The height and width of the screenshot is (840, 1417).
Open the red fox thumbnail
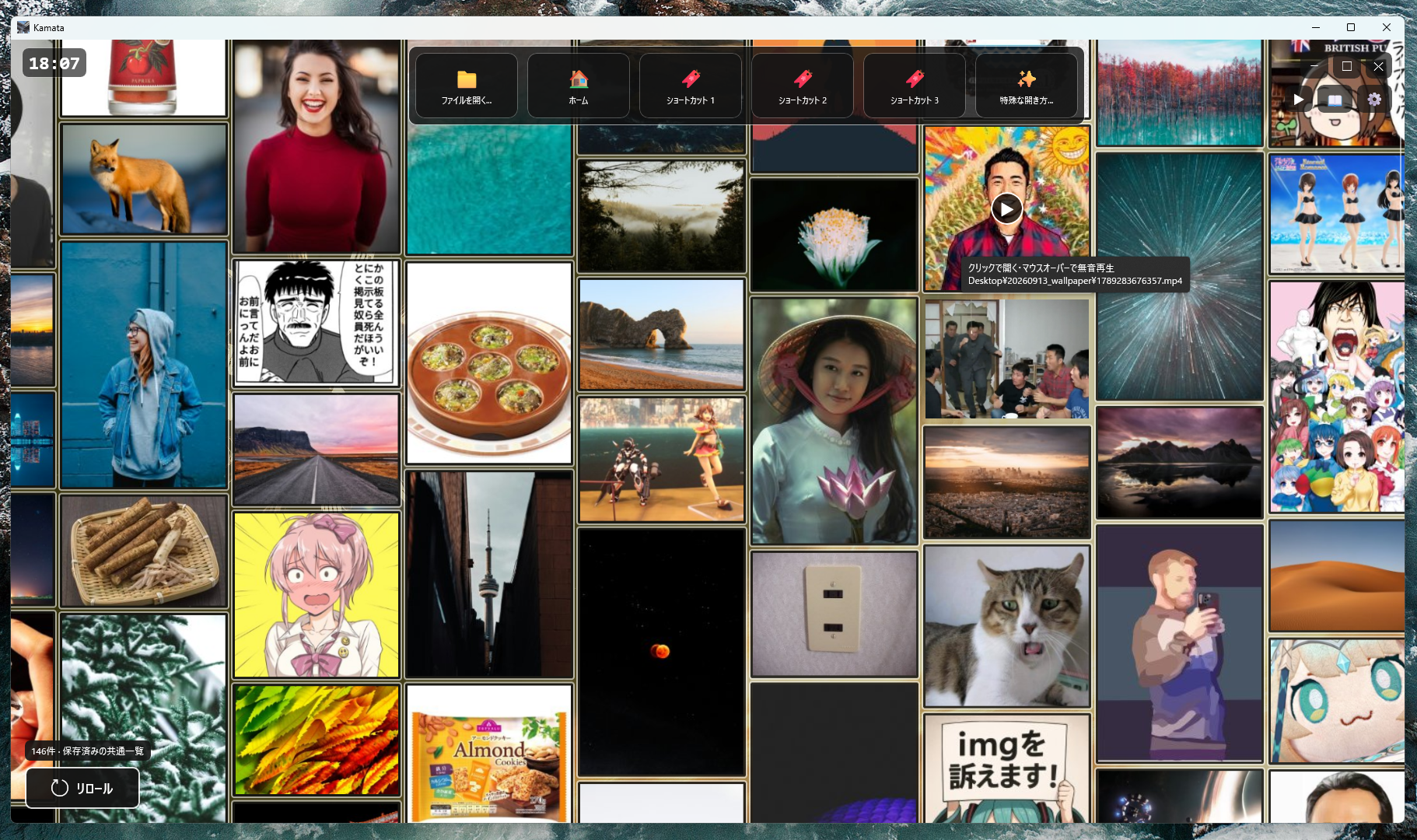tap(144, 179)
